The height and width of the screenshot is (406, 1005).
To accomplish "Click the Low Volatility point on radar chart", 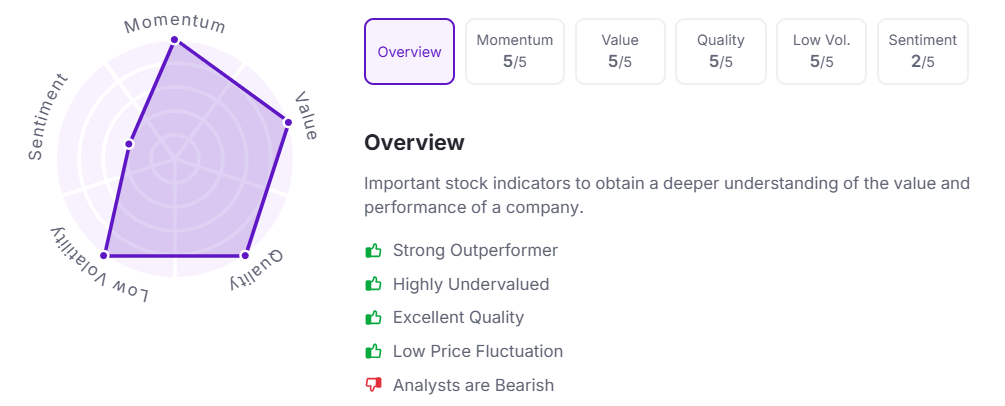I will (105, 255).
